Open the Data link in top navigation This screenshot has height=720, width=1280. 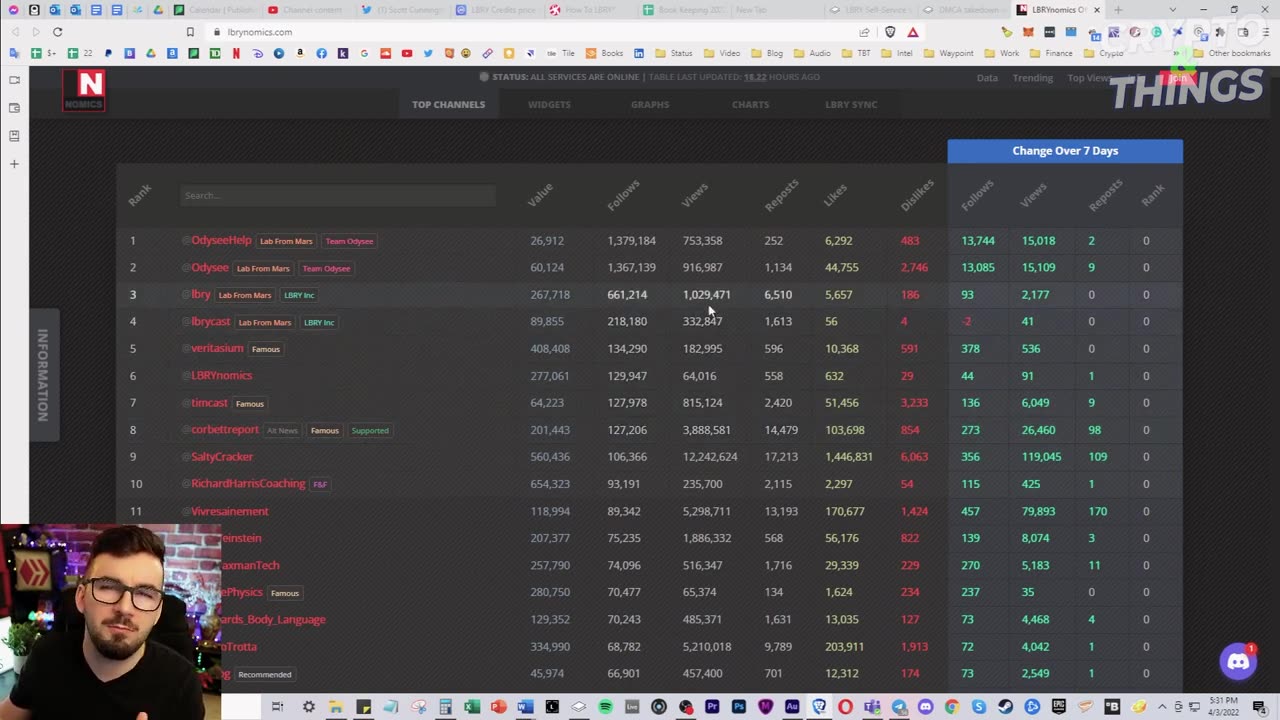pos(987,77)
